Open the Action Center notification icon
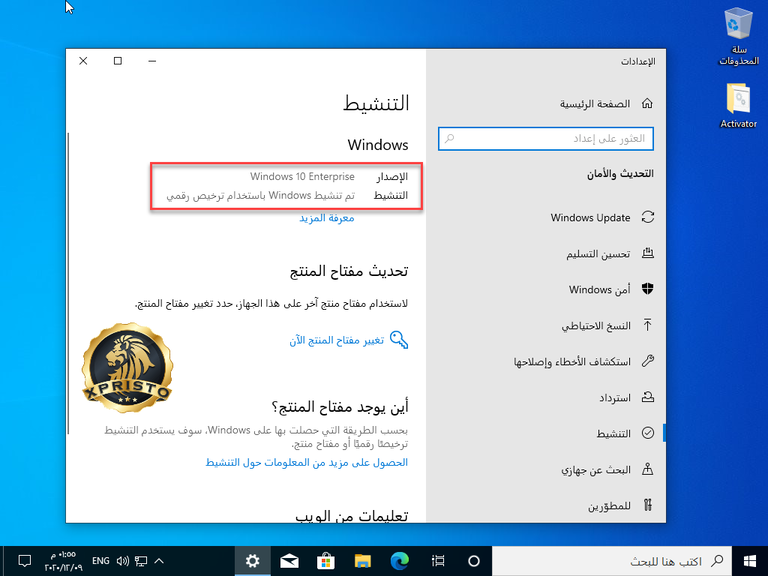The image size is (768, 576). pos(24,561)
